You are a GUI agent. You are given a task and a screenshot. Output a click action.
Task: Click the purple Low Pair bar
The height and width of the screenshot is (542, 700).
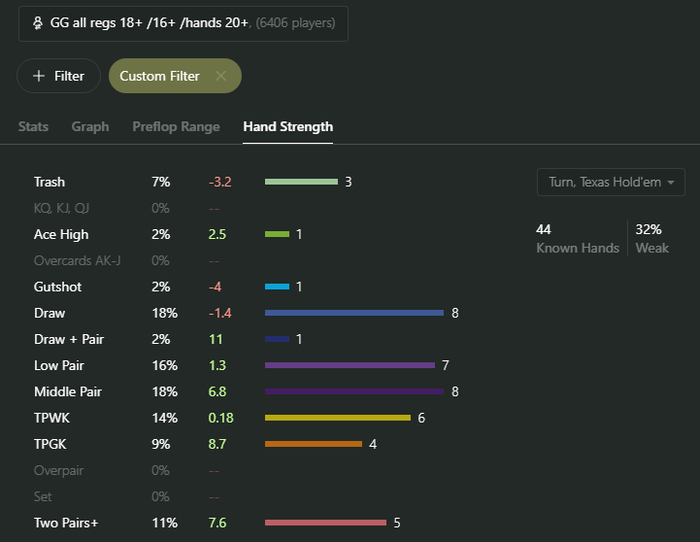(x=350, y=365)
